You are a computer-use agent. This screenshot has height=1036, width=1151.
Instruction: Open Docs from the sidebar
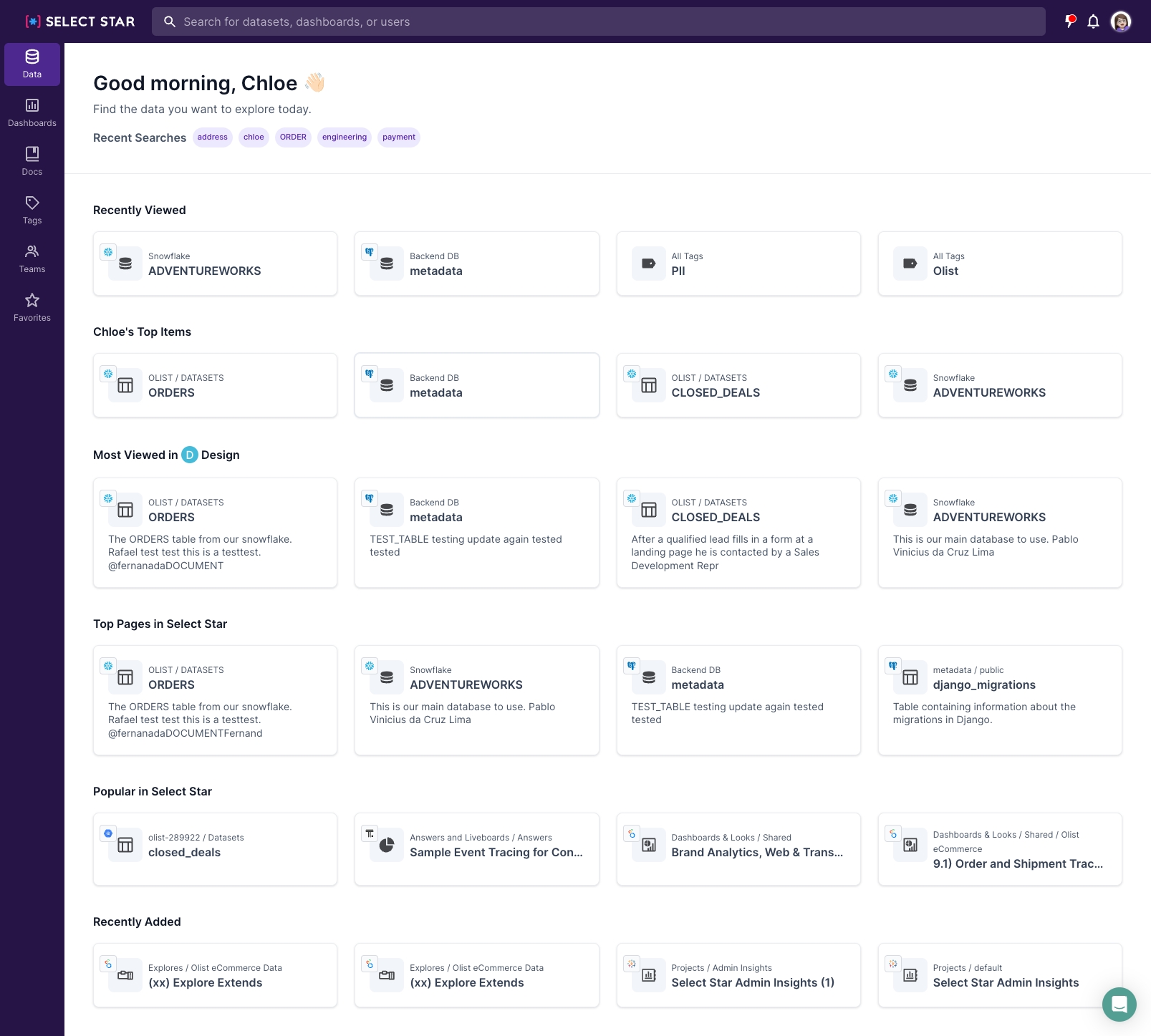click(x=32, y=161)
